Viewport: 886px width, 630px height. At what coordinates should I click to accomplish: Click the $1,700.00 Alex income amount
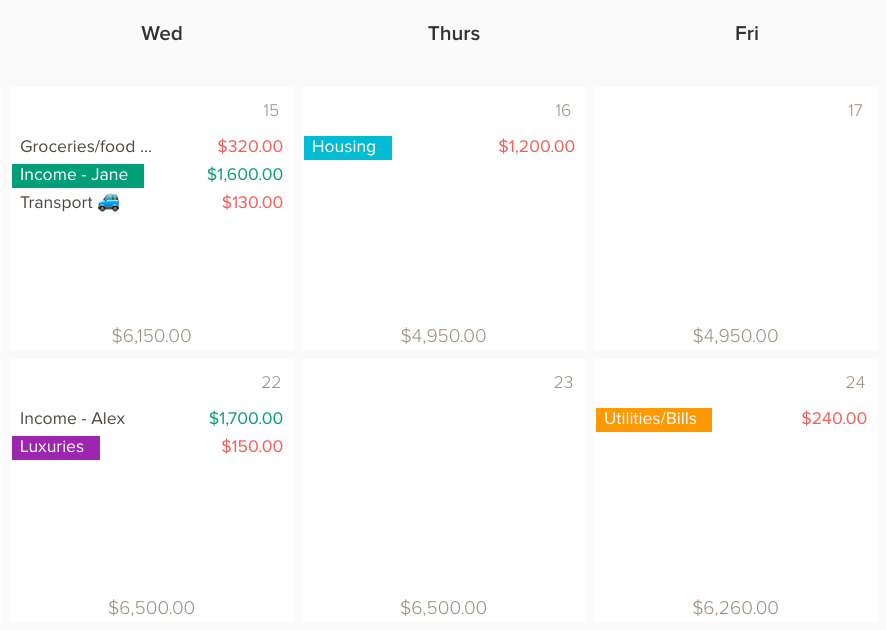click(x=246, y=419)
